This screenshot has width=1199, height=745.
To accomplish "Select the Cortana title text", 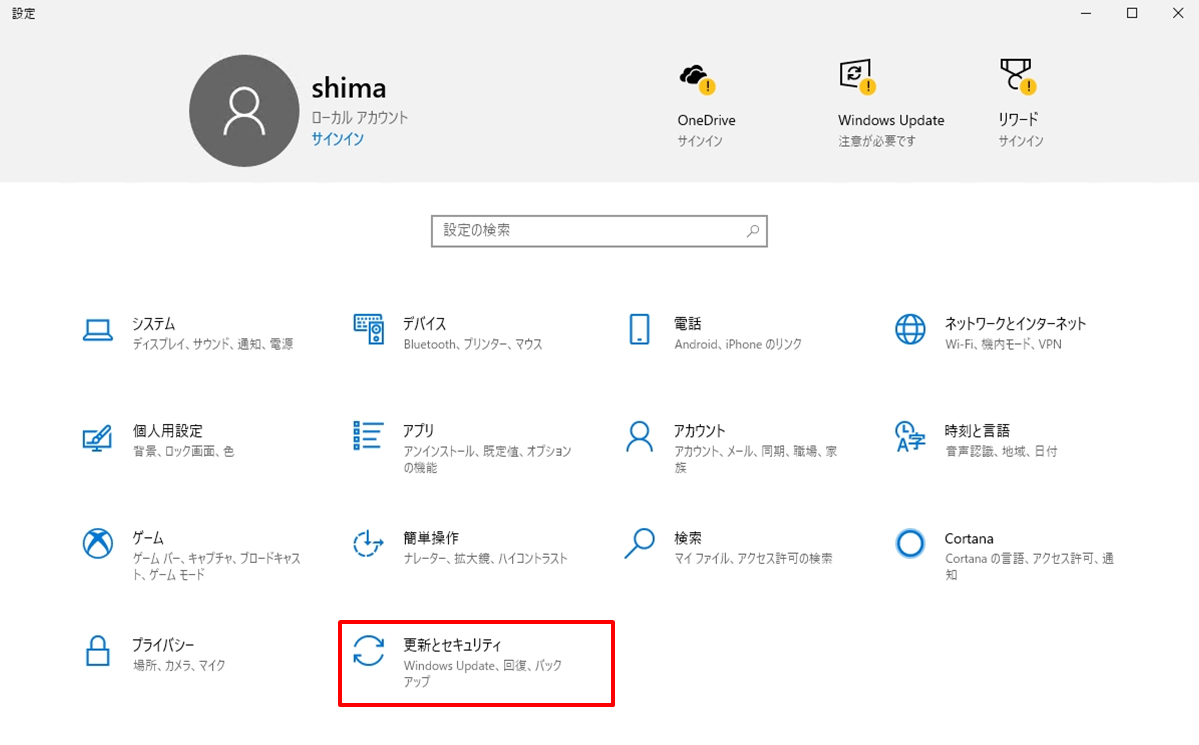I will [x=969, y=538].
